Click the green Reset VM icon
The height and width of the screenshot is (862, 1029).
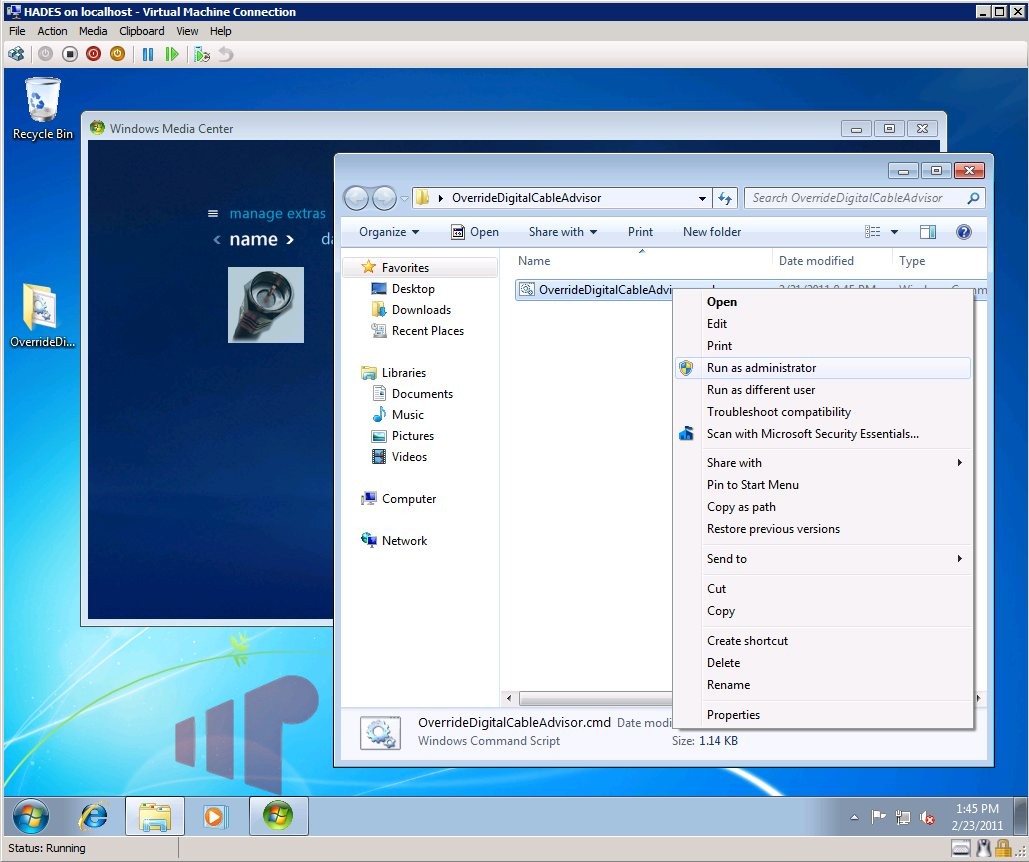[171, 54]
